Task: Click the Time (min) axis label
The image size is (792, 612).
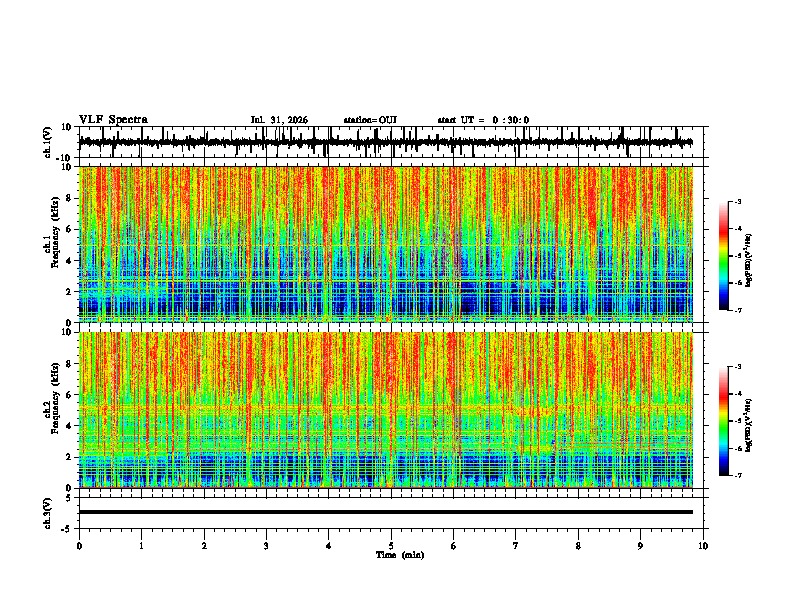Action: [400, 555]
